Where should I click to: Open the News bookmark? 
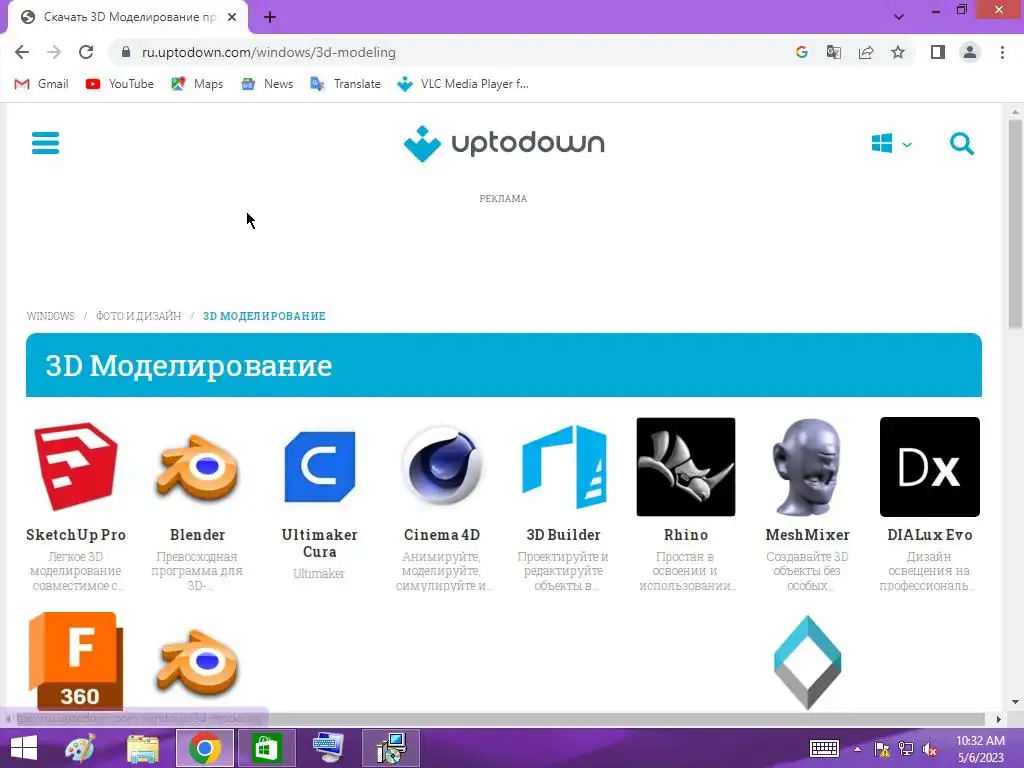[266, 84]
